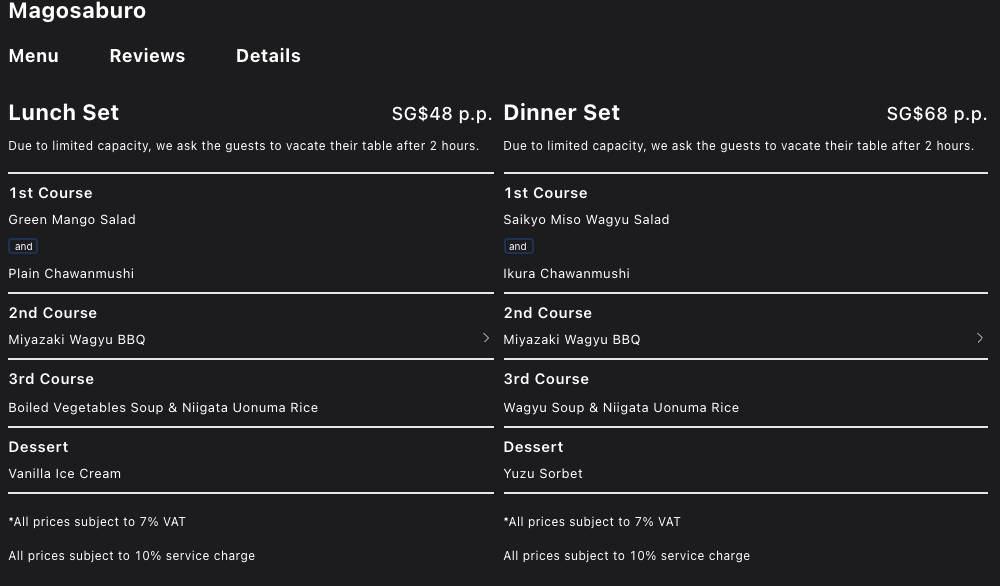Select Yuzu Sorbet dessert
Screen dimensions: 1000x586
coord(543,474)
